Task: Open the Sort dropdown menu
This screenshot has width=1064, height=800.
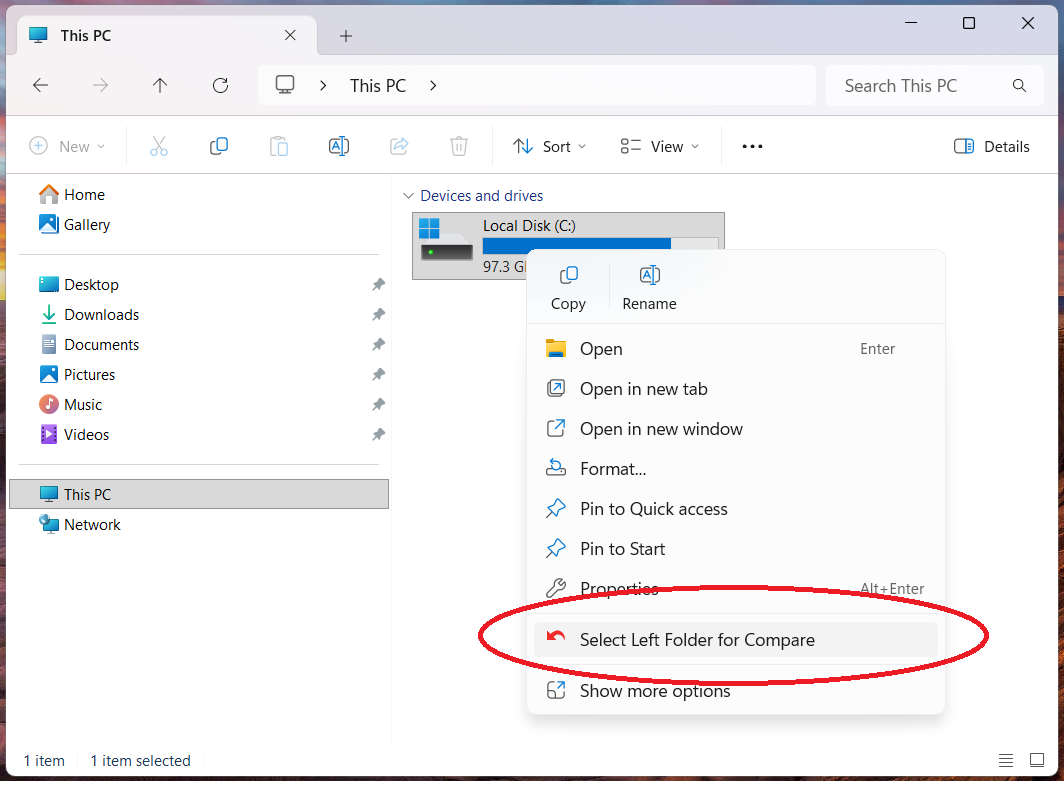Action: 550,146
